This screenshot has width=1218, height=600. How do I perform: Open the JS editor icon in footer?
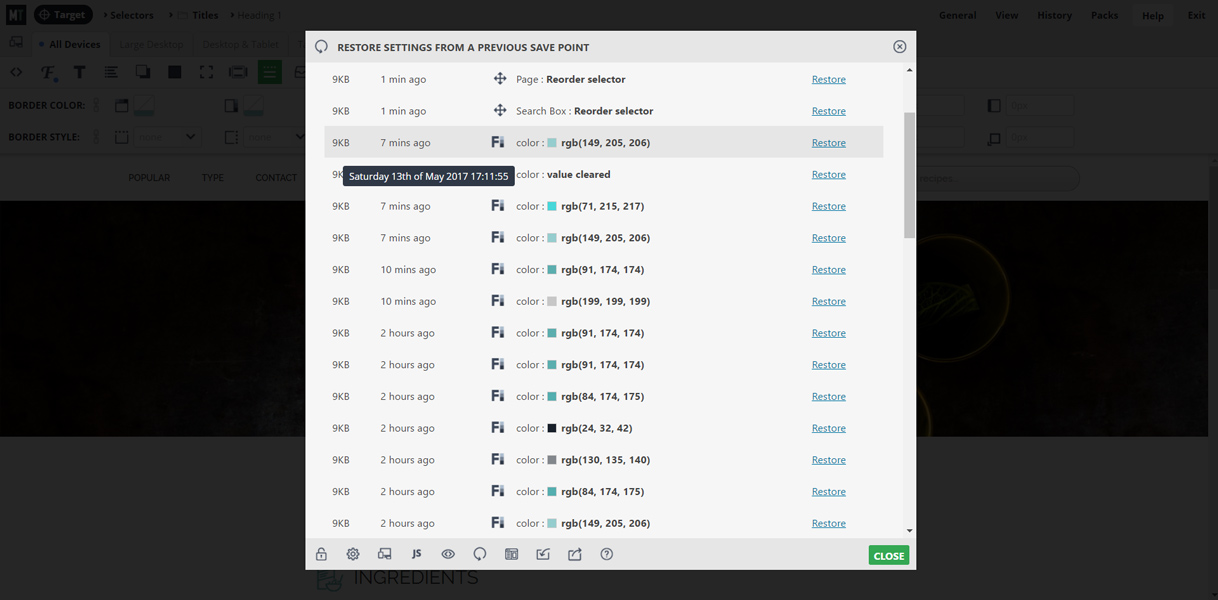(x=417, y=554)
